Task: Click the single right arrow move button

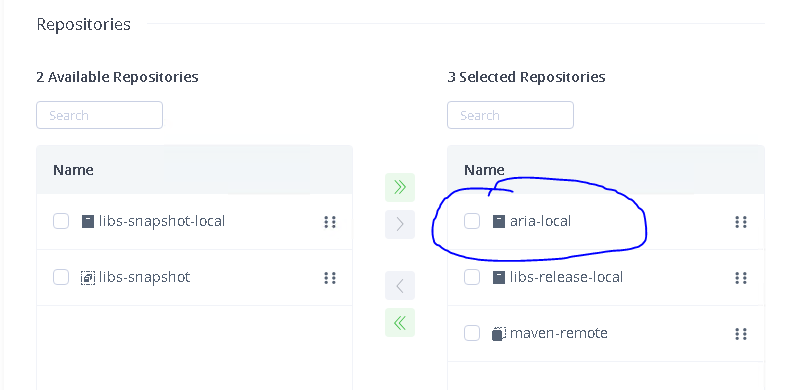Action: click(x=400, y=224)
